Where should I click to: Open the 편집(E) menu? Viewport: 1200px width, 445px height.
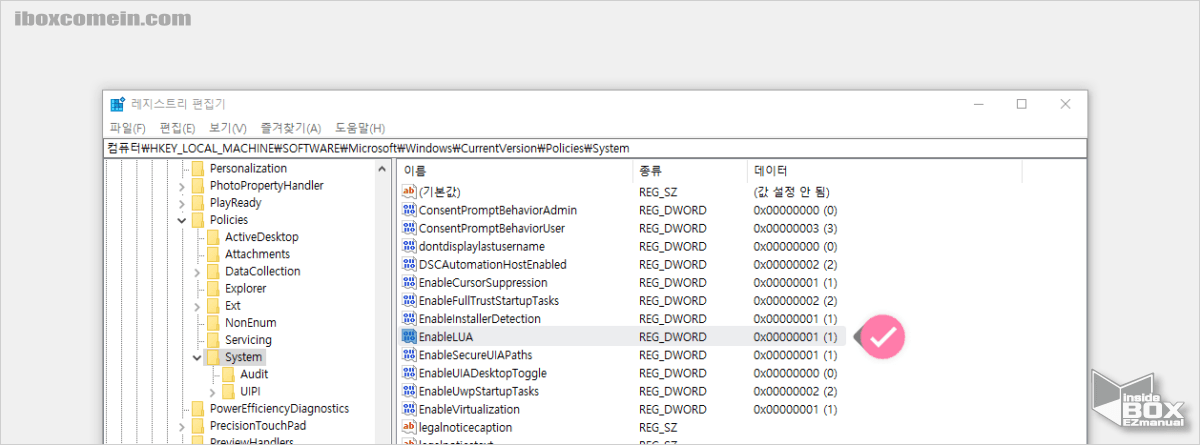(x=177, y=128)
